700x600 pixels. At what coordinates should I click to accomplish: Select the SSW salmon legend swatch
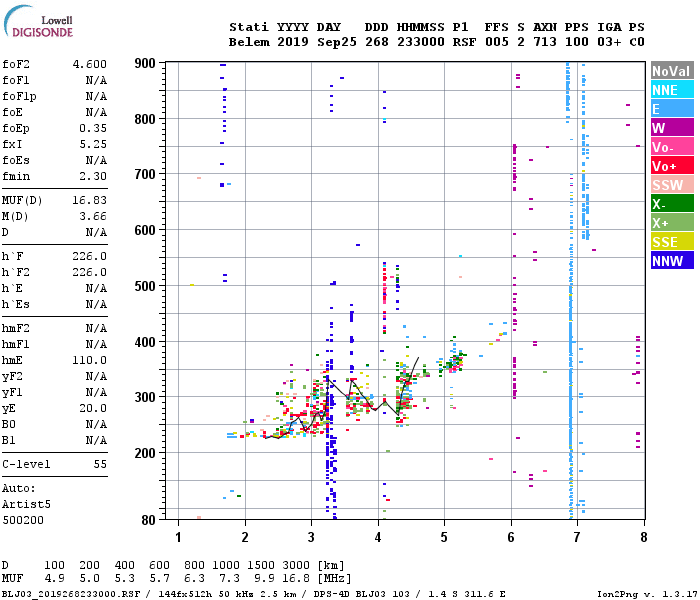pos(672,185)
